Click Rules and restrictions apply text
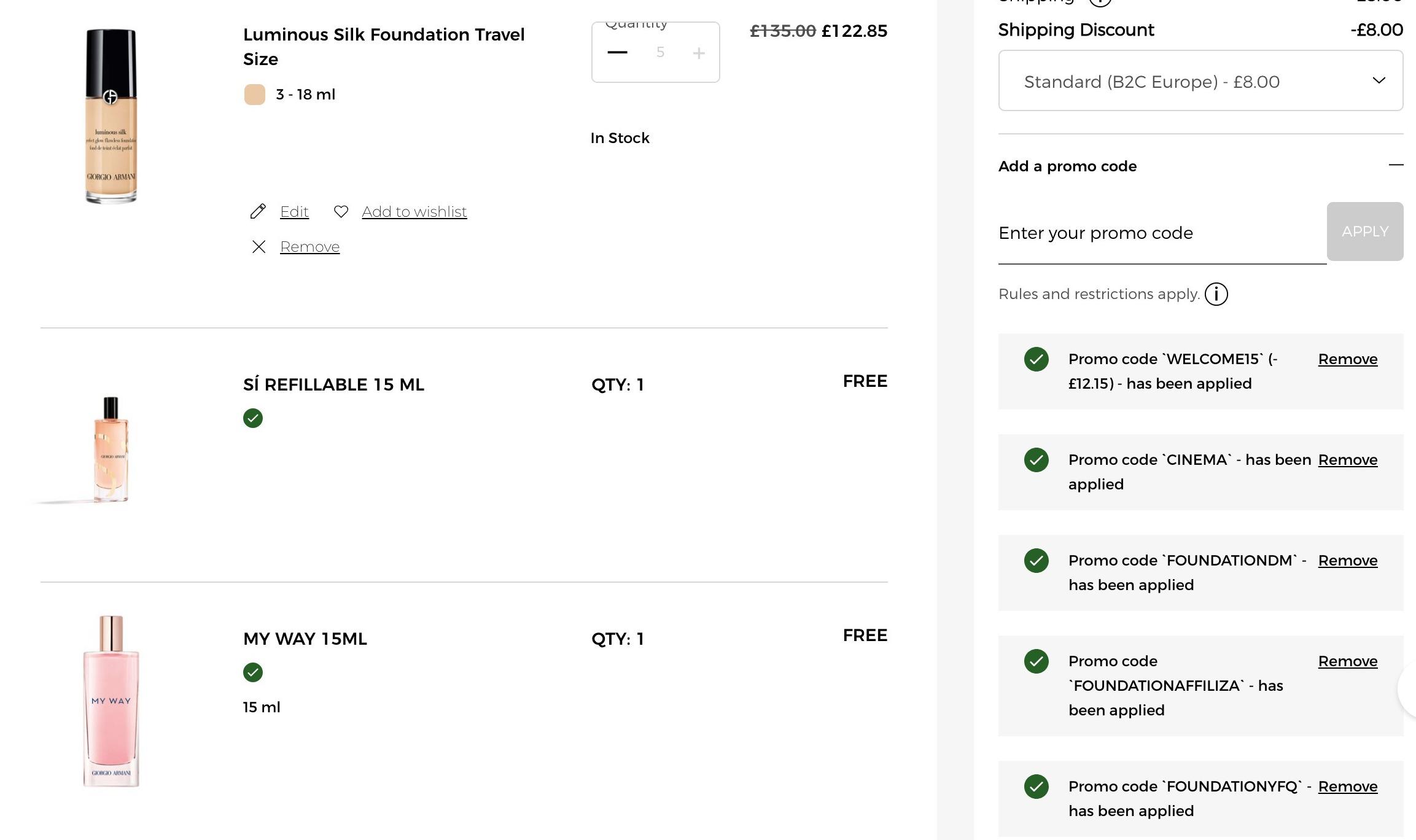 coord(1099,294)
